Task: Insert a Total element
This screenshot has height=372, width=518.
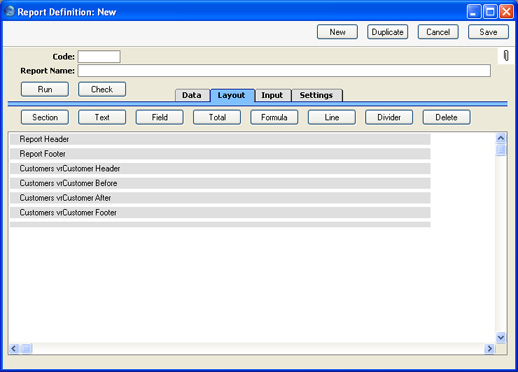Action: point(217,117)
